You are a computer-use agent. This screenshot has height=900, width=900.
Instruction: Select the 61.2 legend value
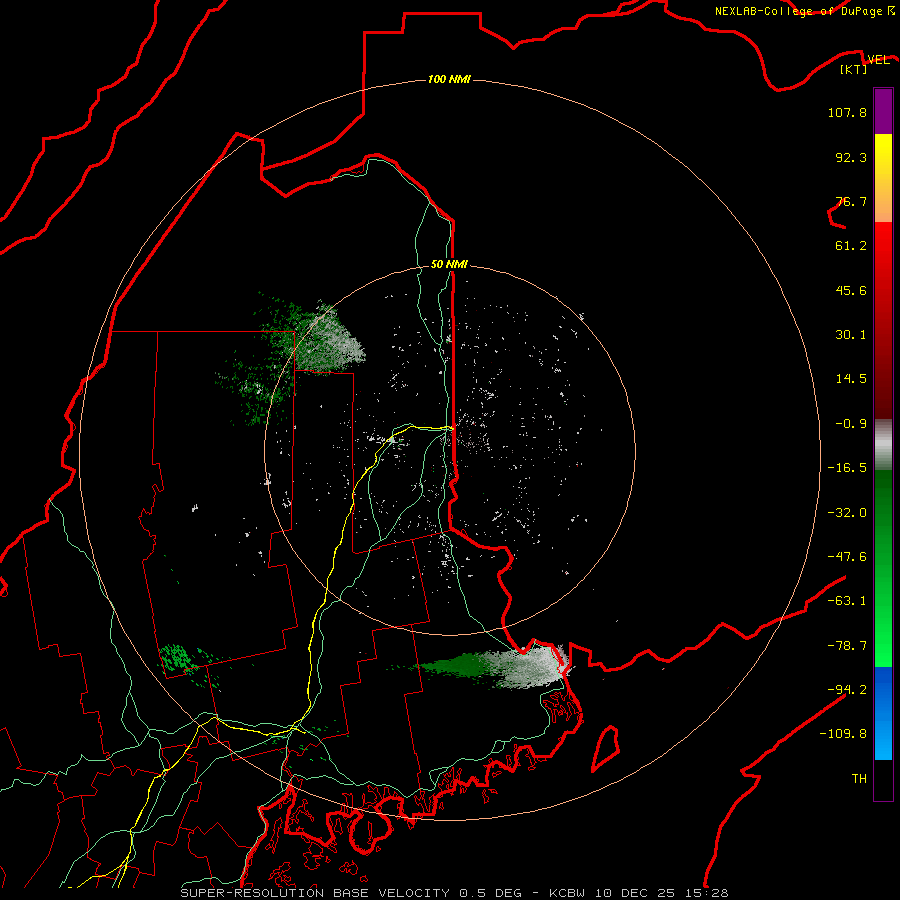coord(851,246)
